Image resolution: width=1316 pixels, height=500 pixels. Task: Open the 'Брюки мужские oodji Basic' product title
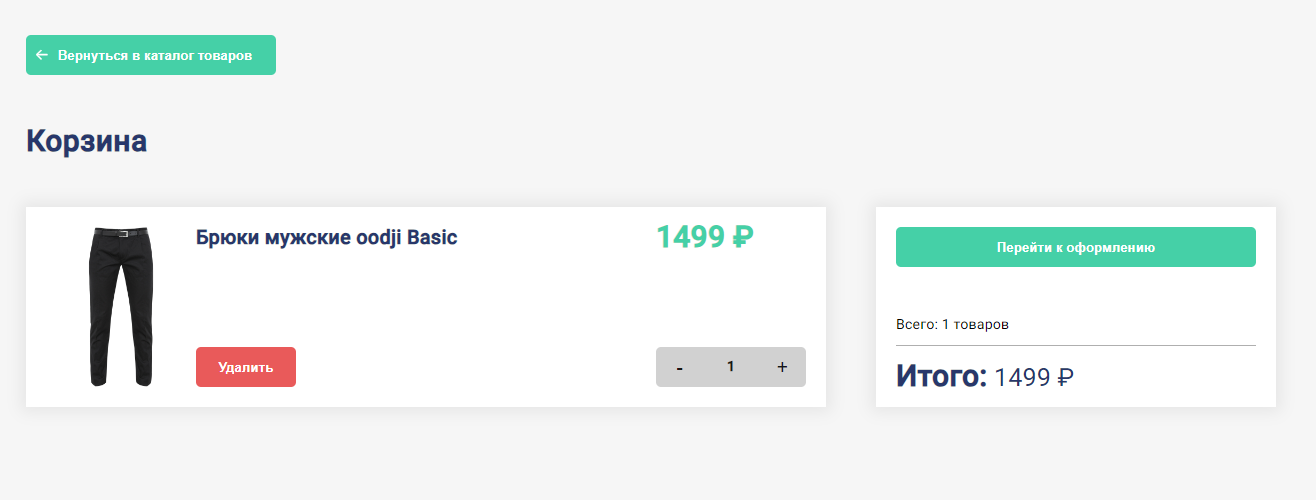(326, 238)
